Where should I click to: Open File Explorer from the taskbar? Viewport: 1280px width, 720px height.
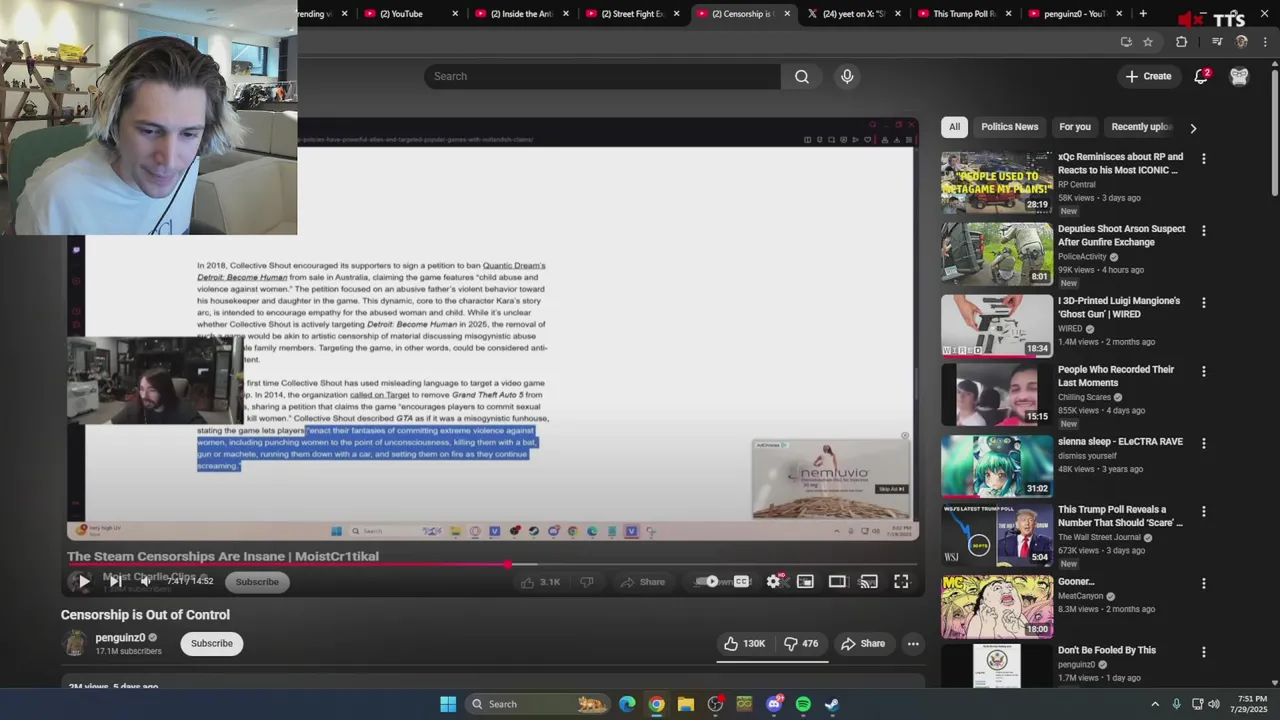point(685,704)
